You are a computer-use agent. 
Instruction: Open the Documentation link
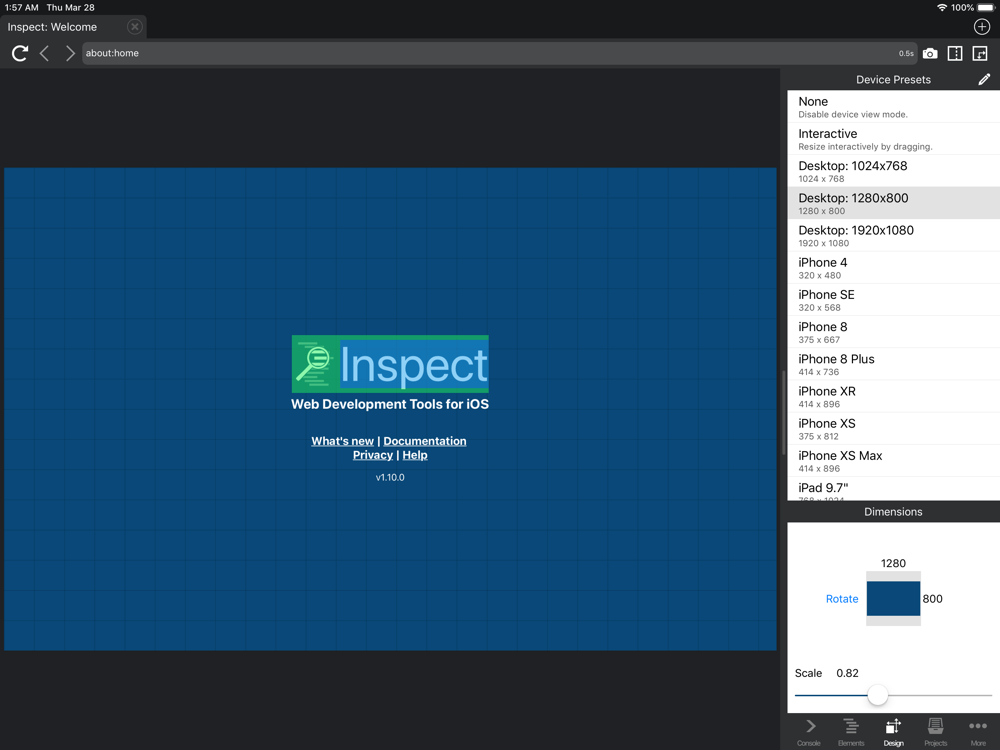[425, 441]
